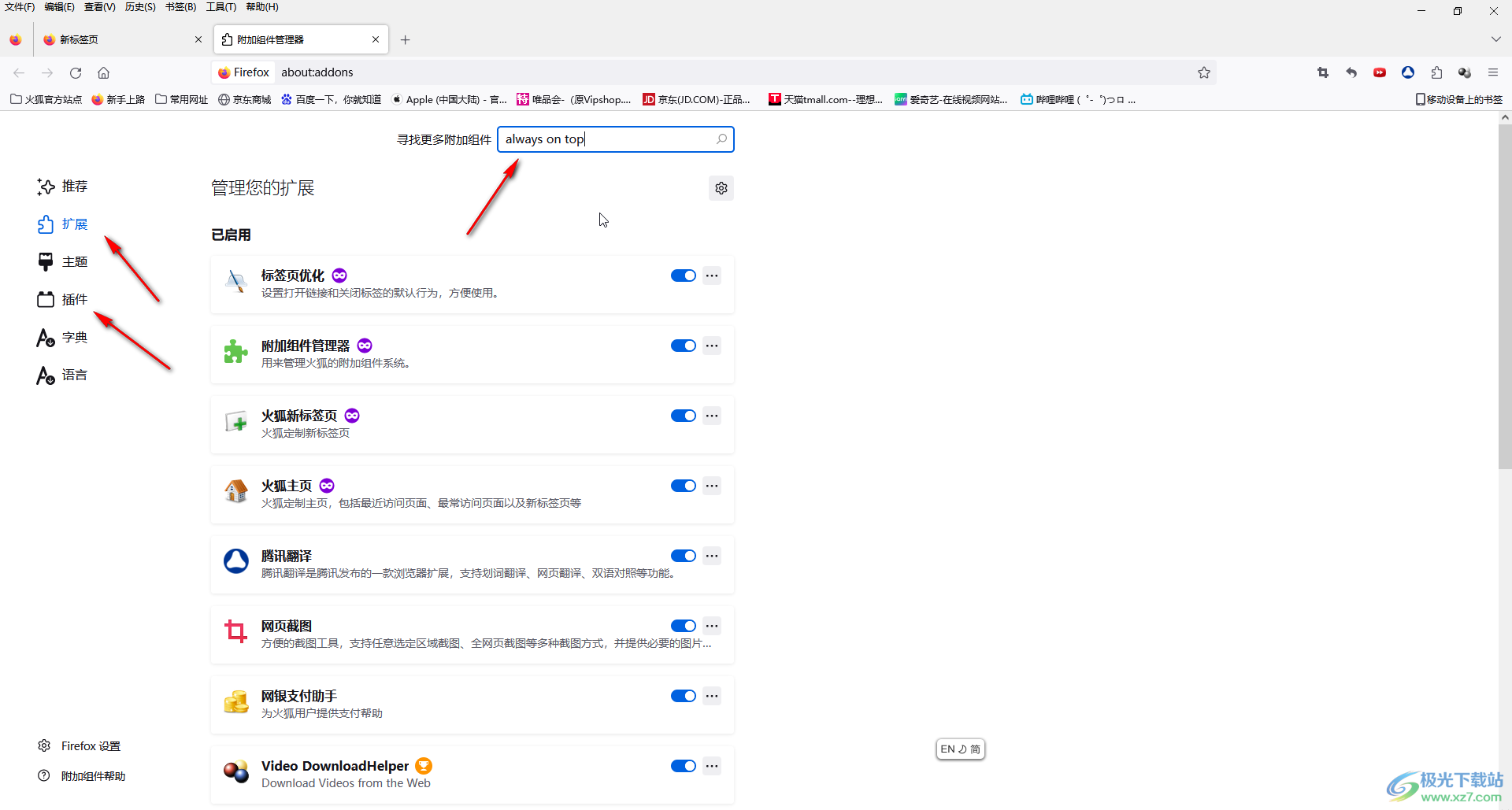Viewport: 1512px width, 810px height.
Task: Click the undo closed tab arrow icon
Action: point(1351,72)
